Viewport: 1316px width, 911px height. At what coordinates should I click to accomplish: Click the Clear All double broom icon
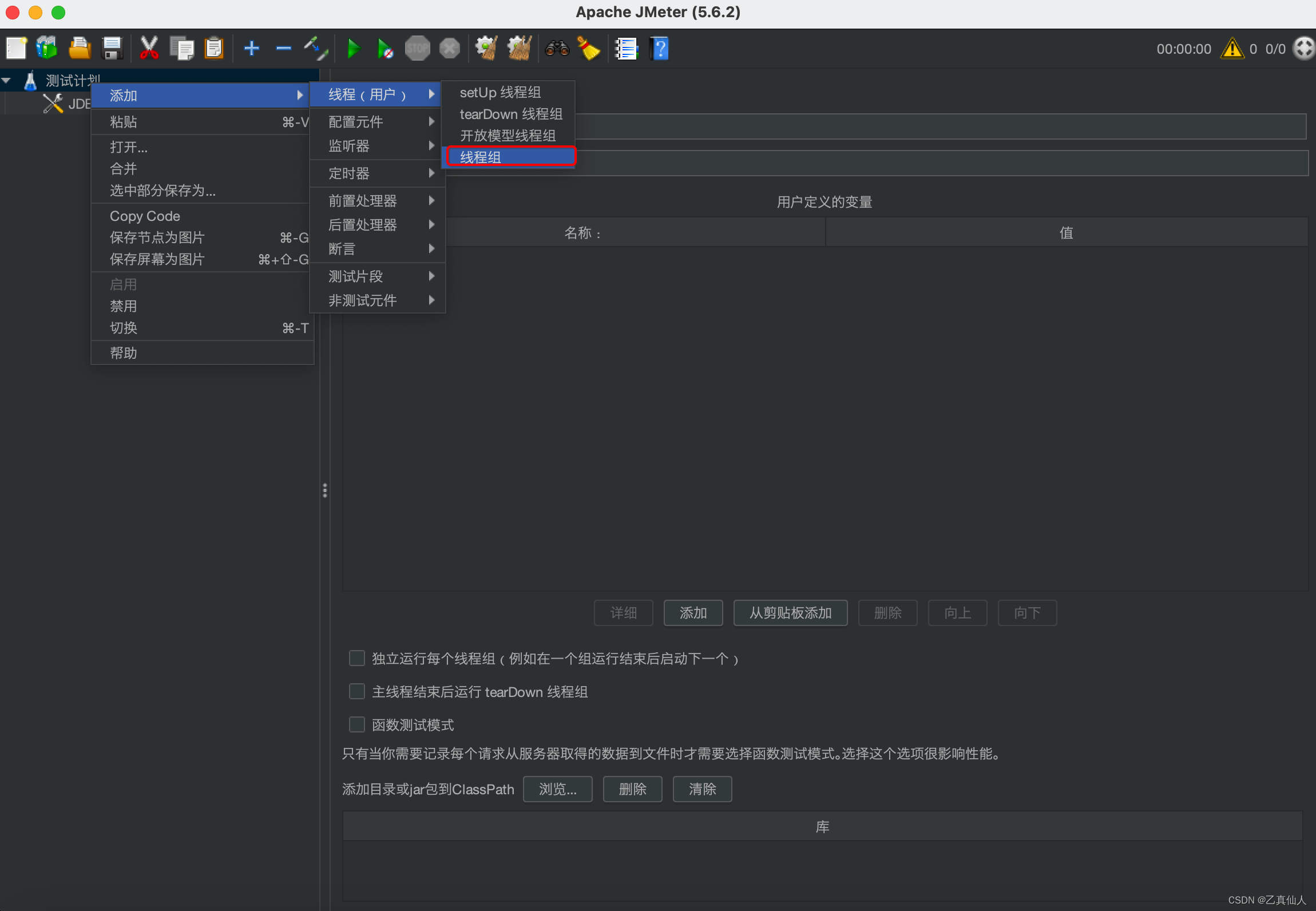[520, 48]
